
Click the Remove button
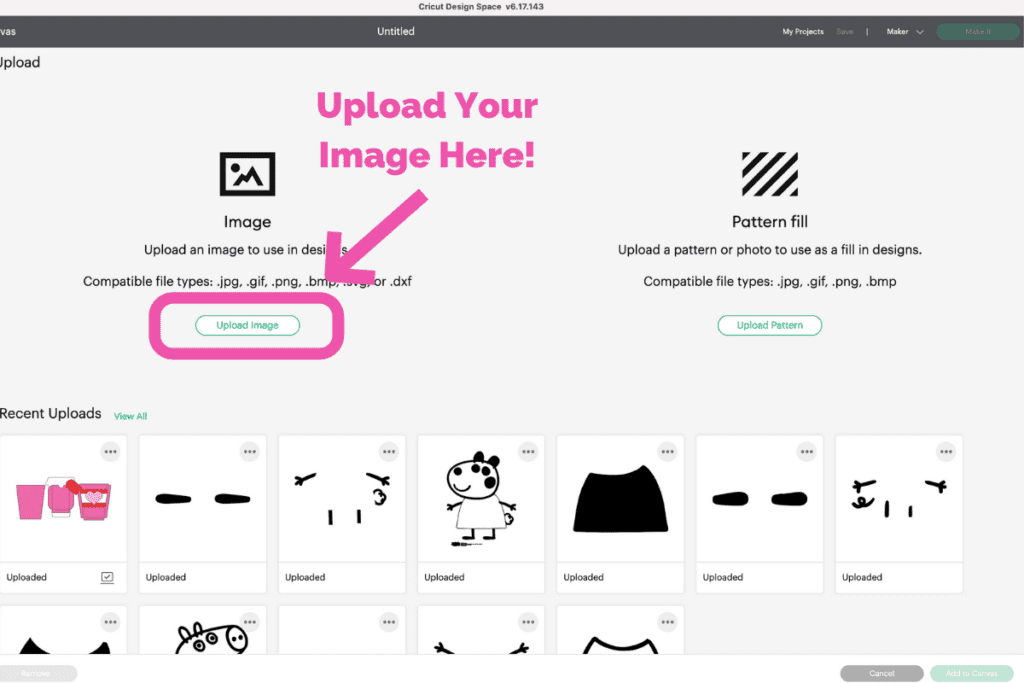point(36,673)
